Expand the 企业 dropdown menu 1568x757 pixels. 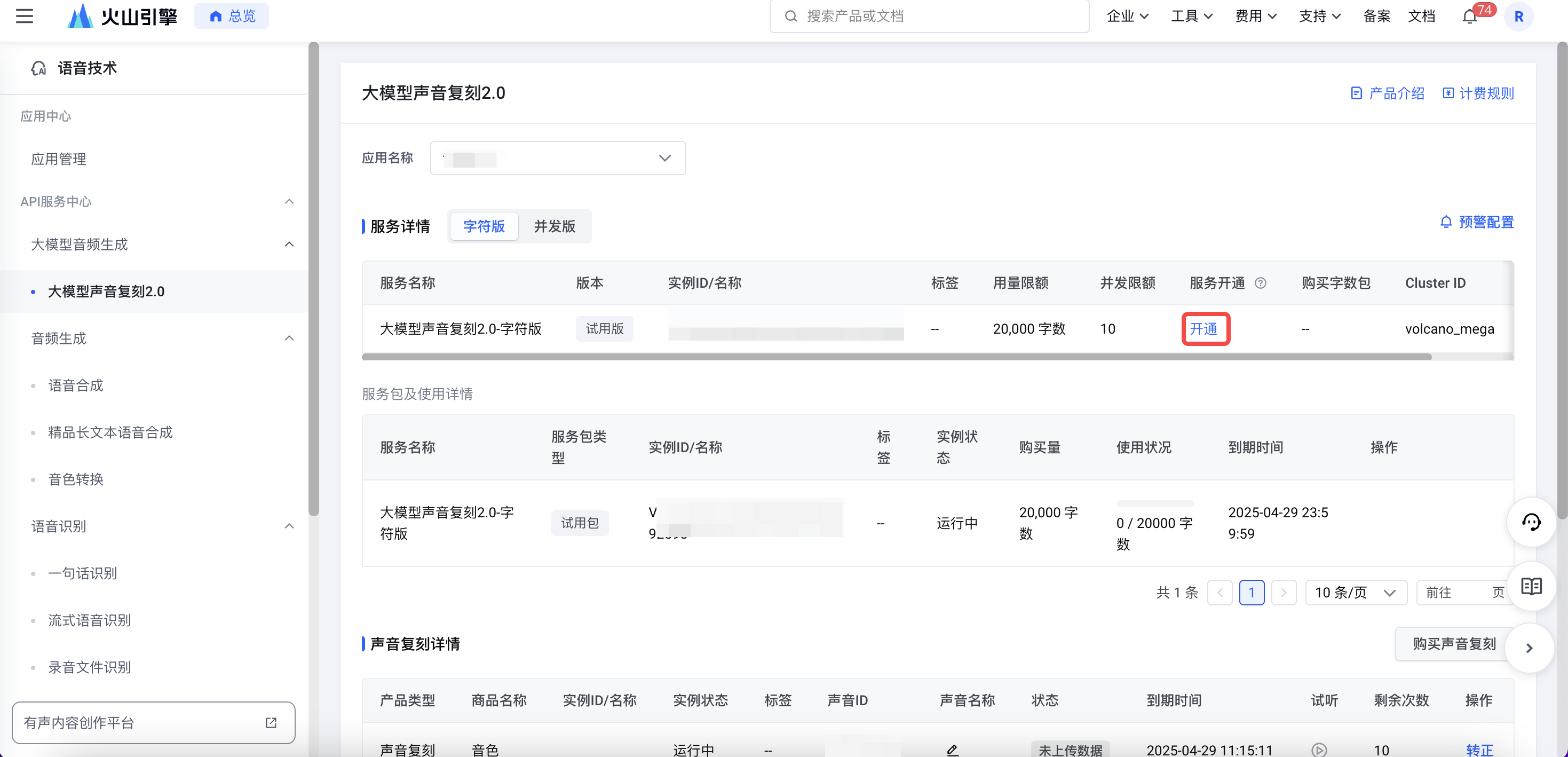[1127, 16]
